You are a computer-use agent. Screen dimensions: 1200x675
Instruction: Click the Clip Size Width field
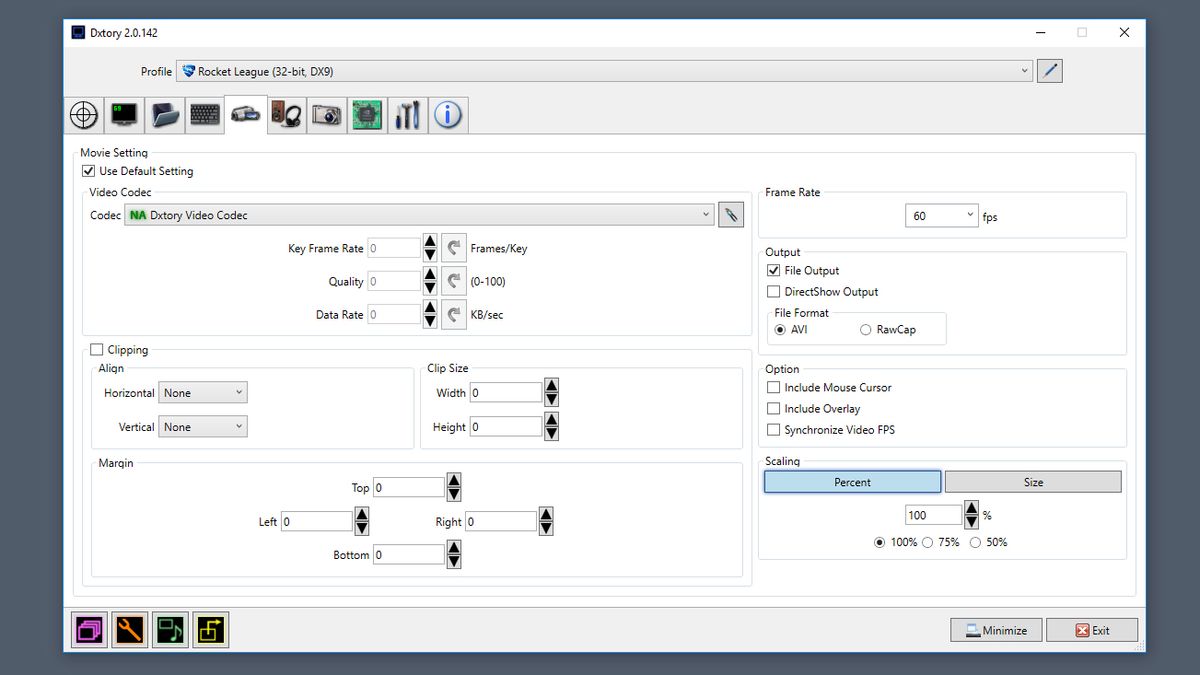point(505,393)
